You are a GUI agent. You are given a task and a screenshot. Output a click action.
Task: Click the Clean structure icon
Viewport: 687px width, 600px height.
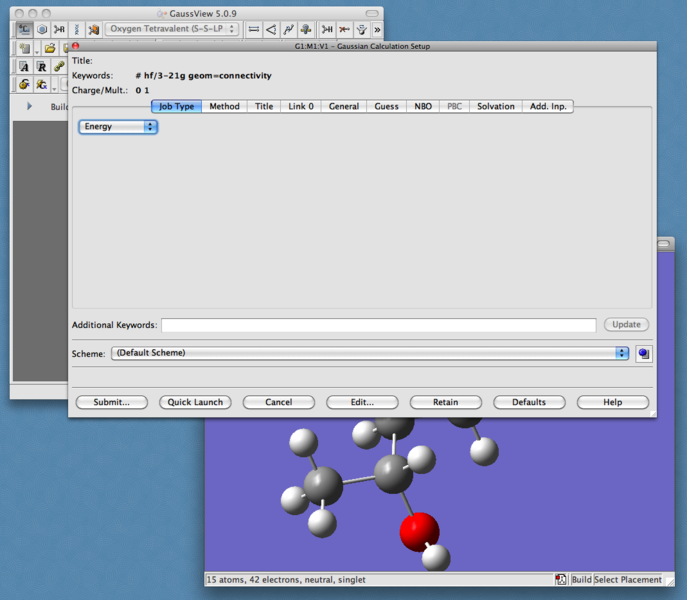pyautogui.click(x=361, y=29)
